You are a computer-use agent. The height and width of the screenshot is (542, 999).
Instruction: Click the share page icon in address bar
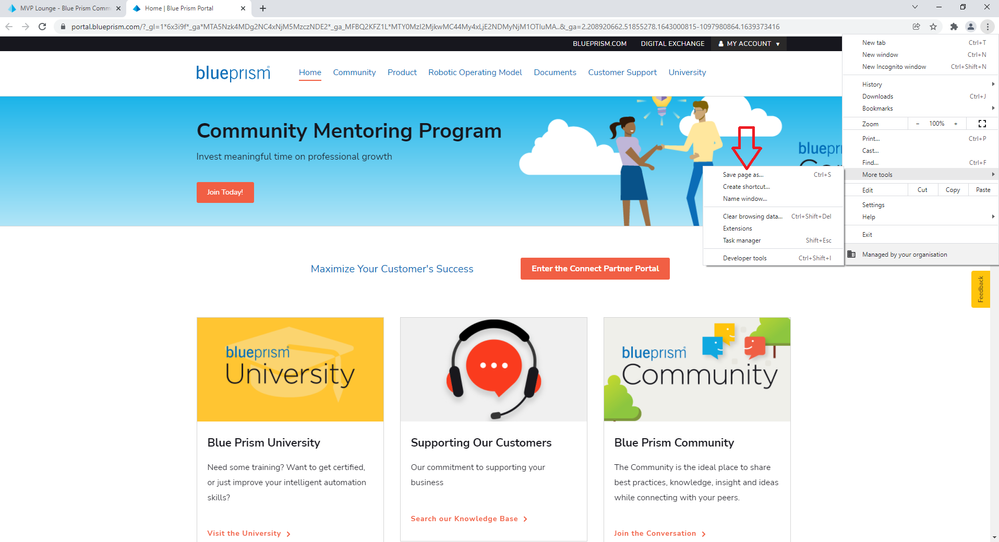pos(916,27)
